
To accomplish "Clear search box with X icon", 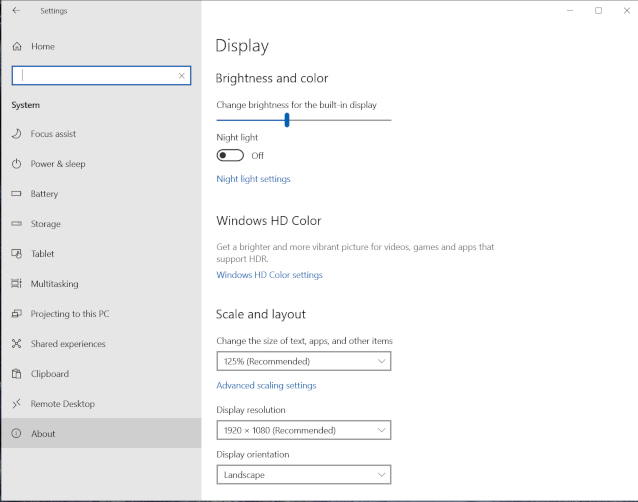I will coord(182,75).
